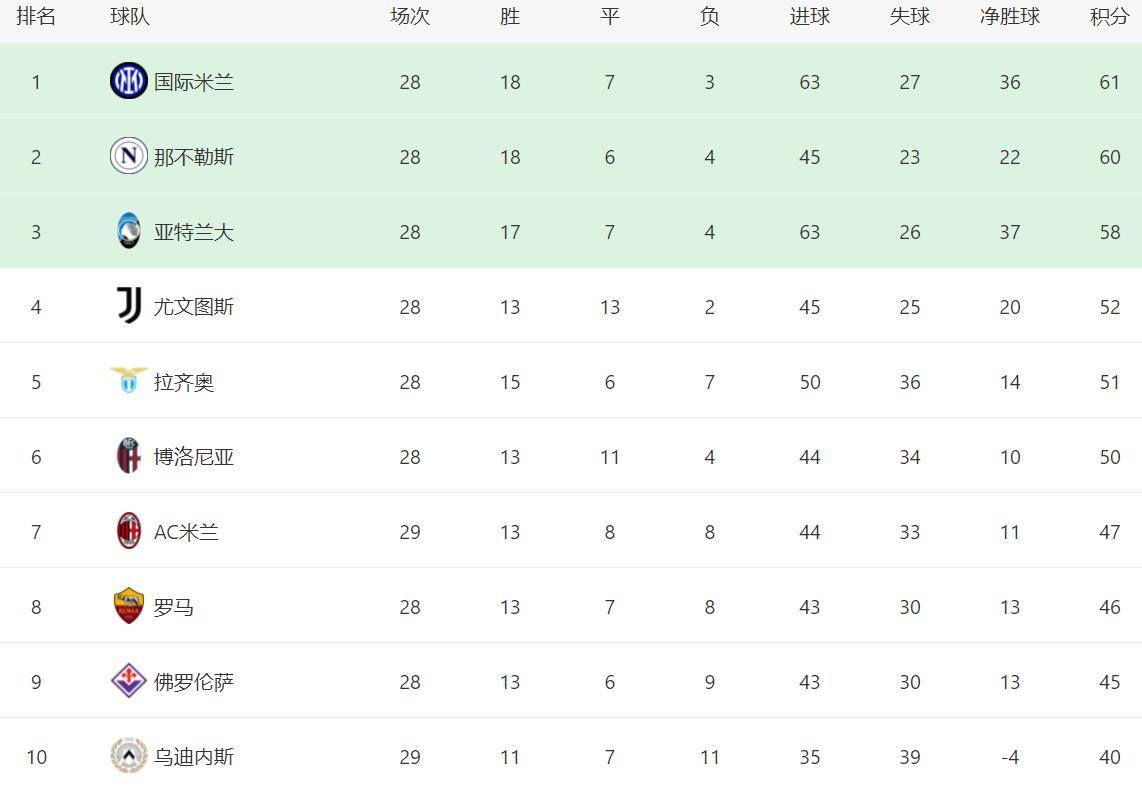The image size is (1142, 790).
Task: Sort table by 积分 column header
Action: tap(1109, 17)
